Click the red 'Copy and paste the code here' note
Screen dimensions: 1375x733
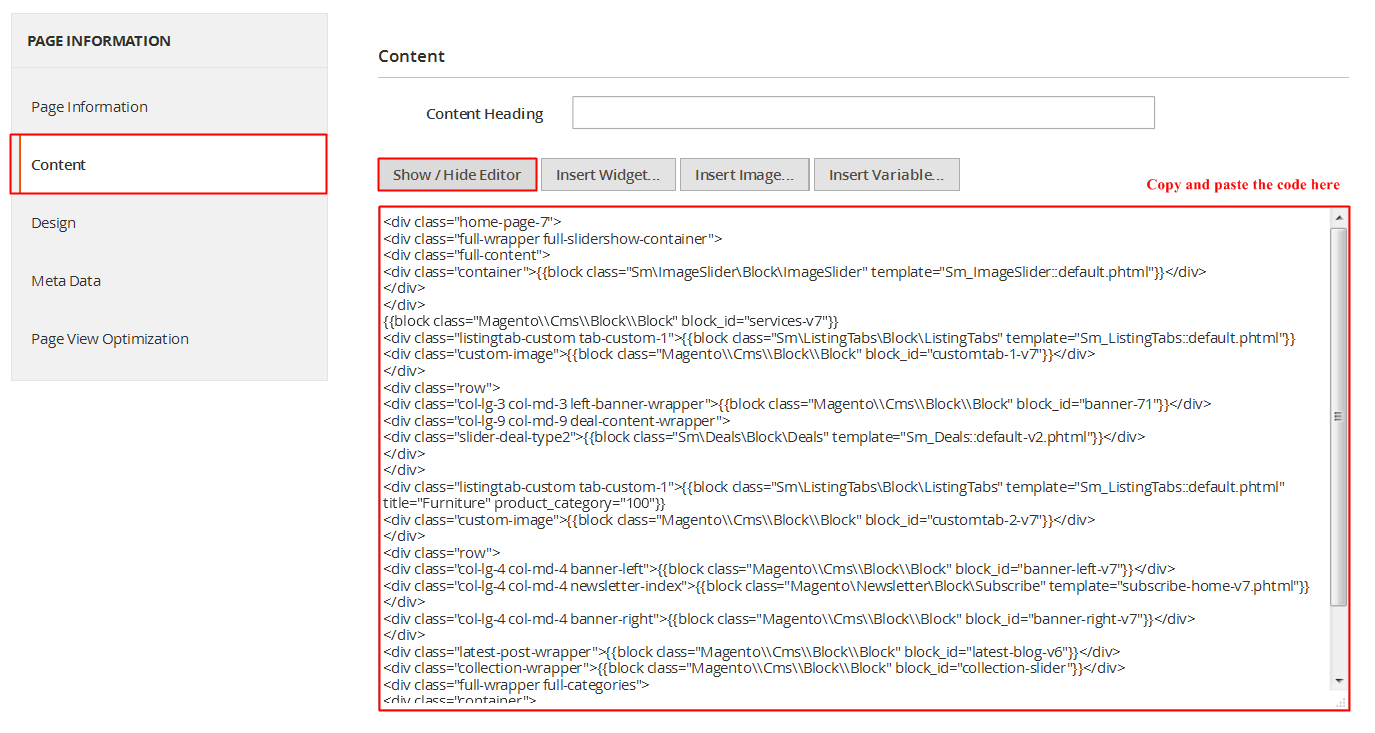coord(1243,185)
